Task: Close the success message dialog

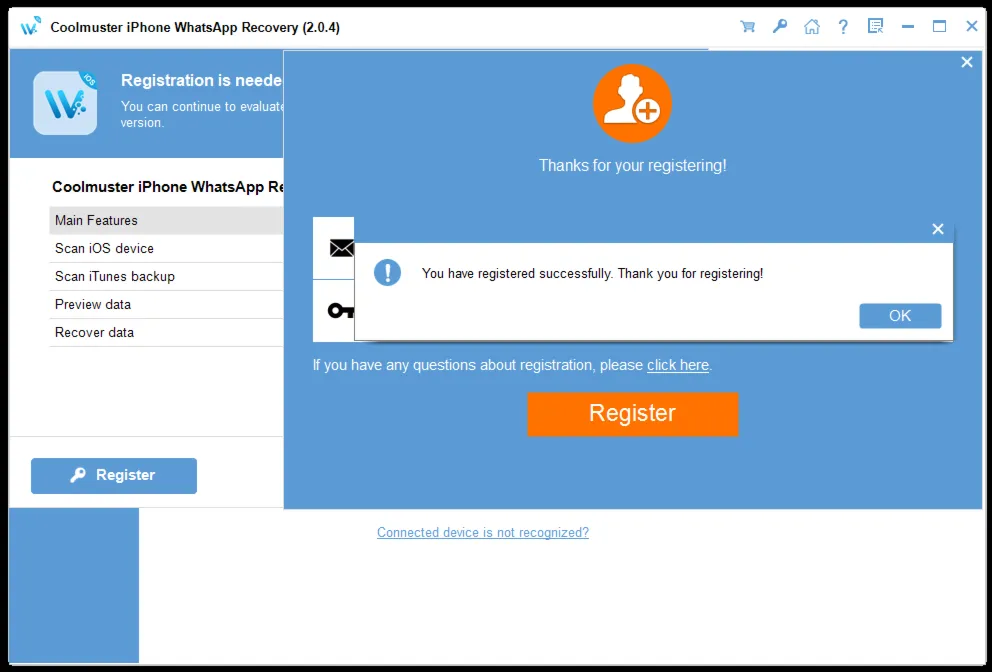Action: 938,229
